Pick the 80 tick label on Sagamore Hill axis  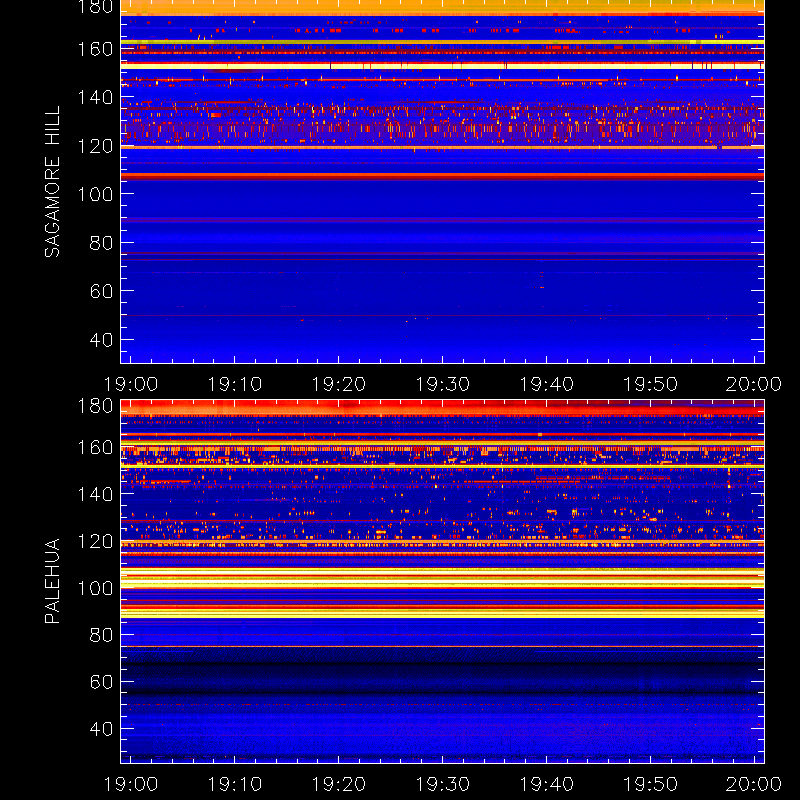101,243
